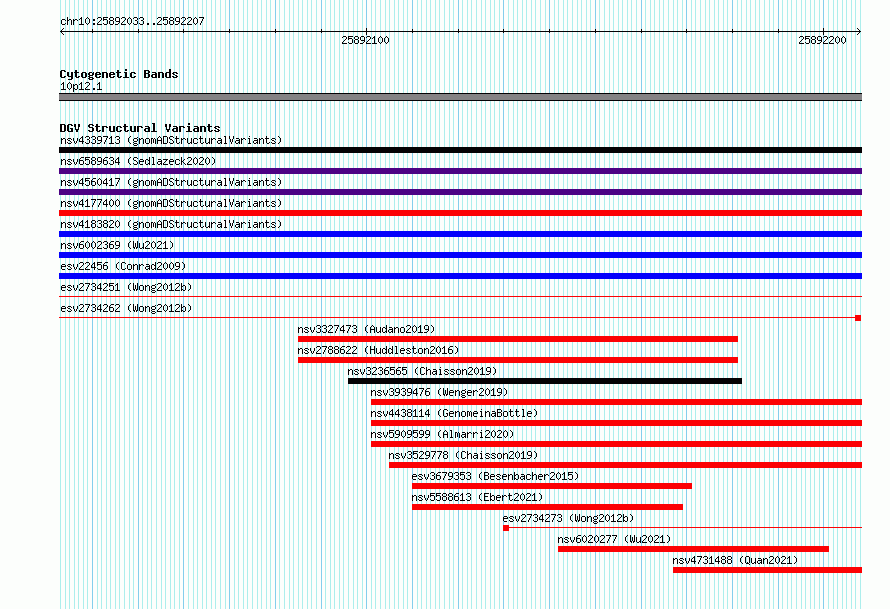Click the gray 10p12.1 cytogenetic band bar

click(x=460, y=97)
